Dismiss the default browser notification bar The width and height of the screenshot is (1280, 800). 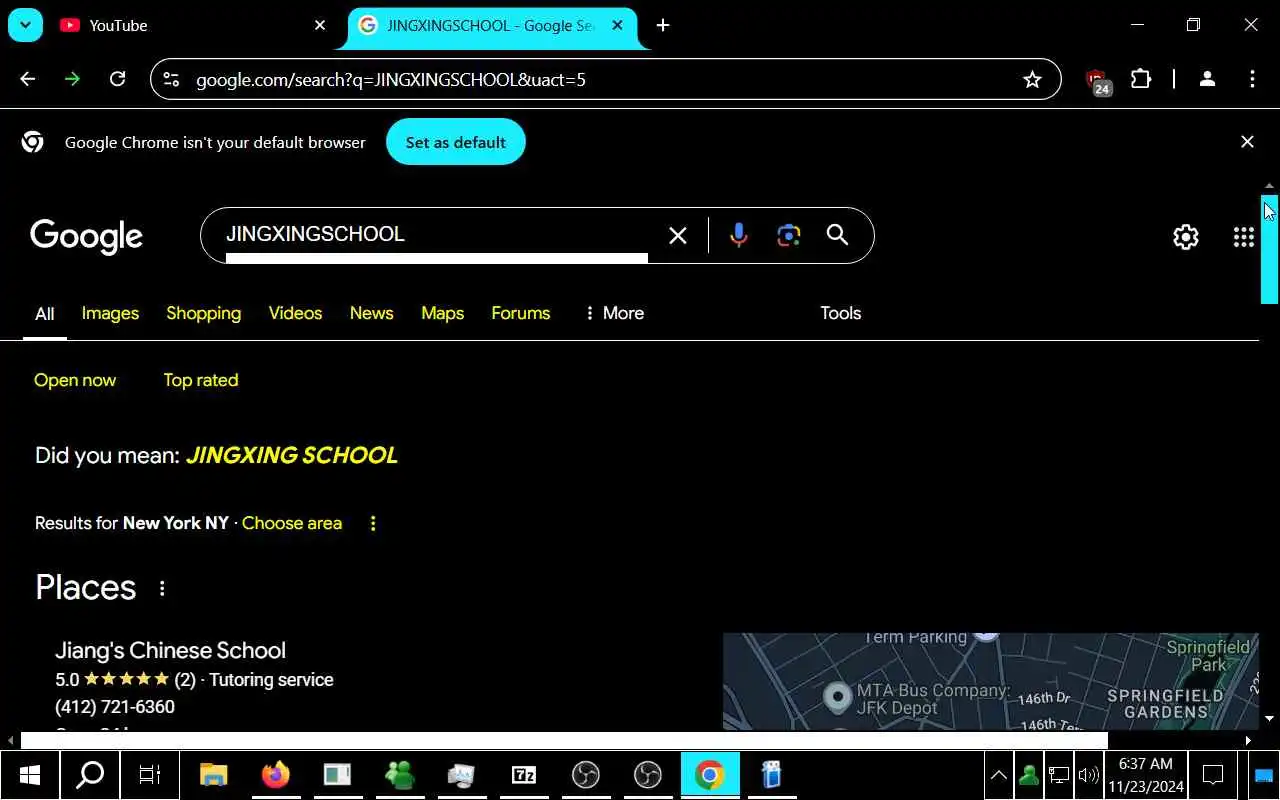(1247, 142)
